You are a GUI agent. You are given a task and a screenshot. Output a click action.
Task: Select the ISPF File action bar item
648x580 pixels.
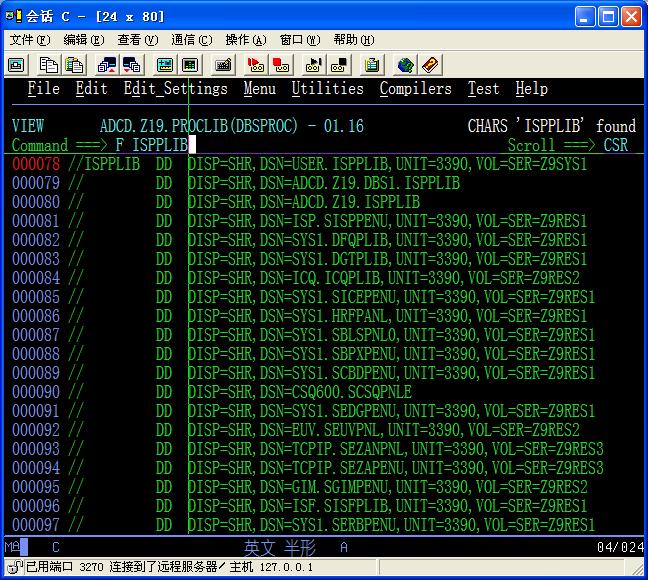43,88
